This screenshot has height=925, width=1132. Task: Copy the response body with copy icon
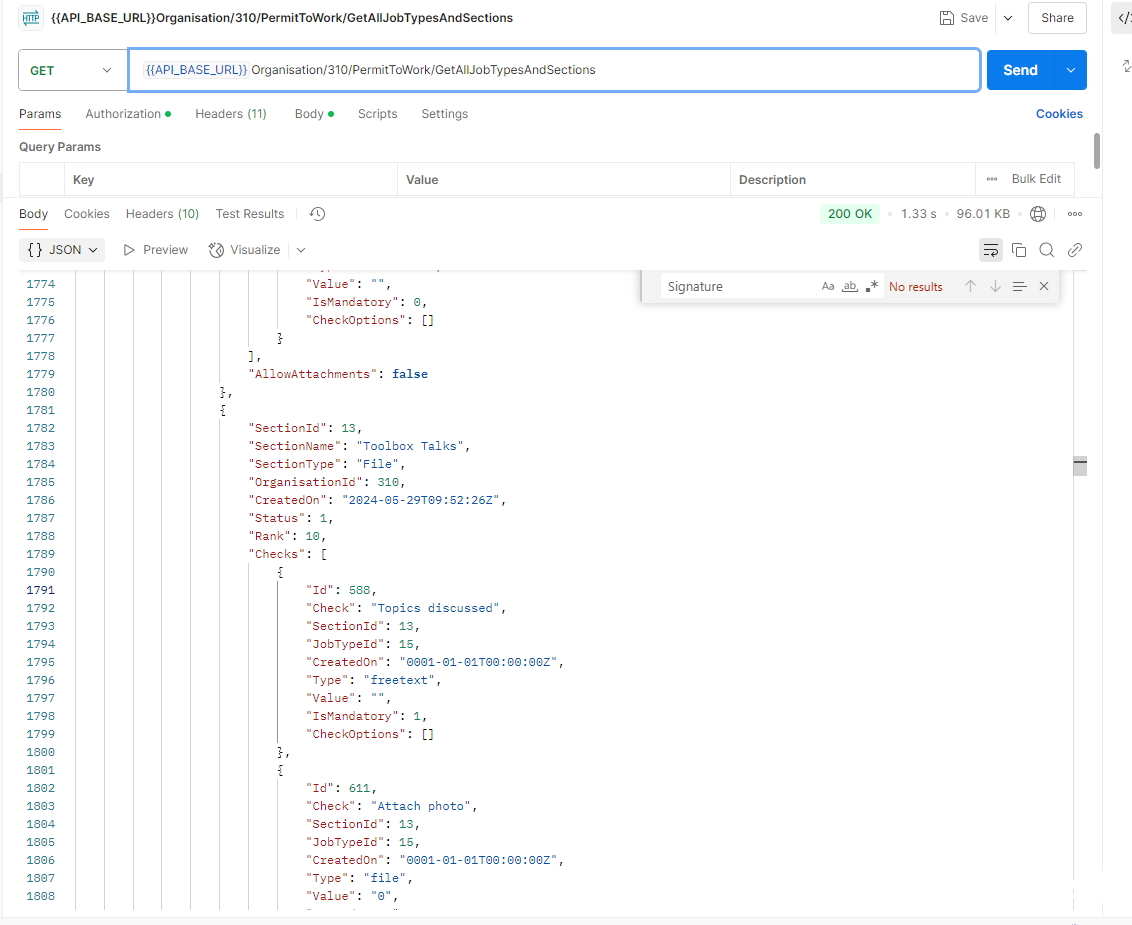tap(1019, 250)
